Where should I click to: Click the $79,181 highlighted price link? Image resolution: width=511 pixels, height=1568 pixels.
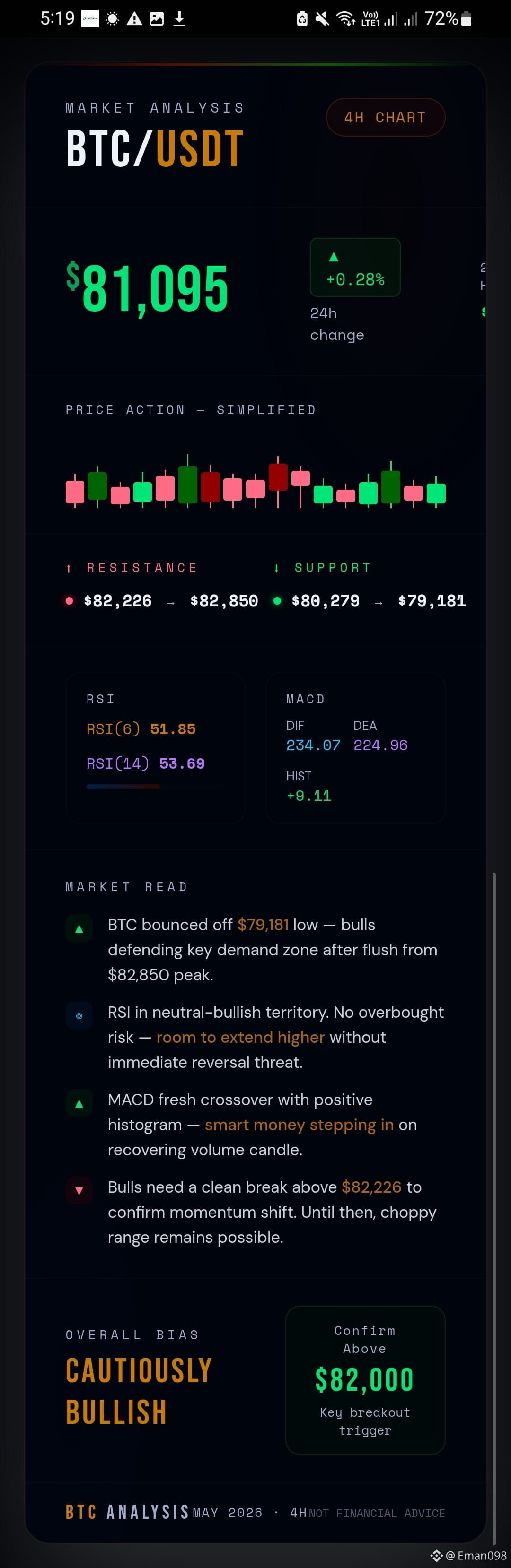click(x=263, y=925)
